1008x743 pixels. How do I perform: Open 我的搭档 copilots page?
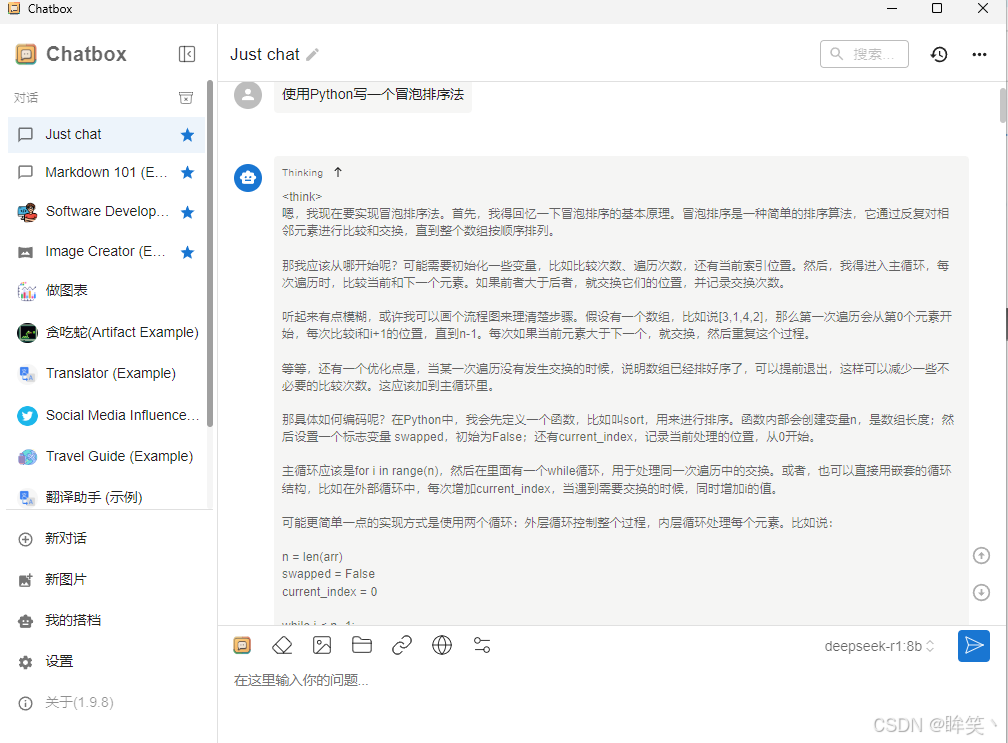click(x=106, y=621)
